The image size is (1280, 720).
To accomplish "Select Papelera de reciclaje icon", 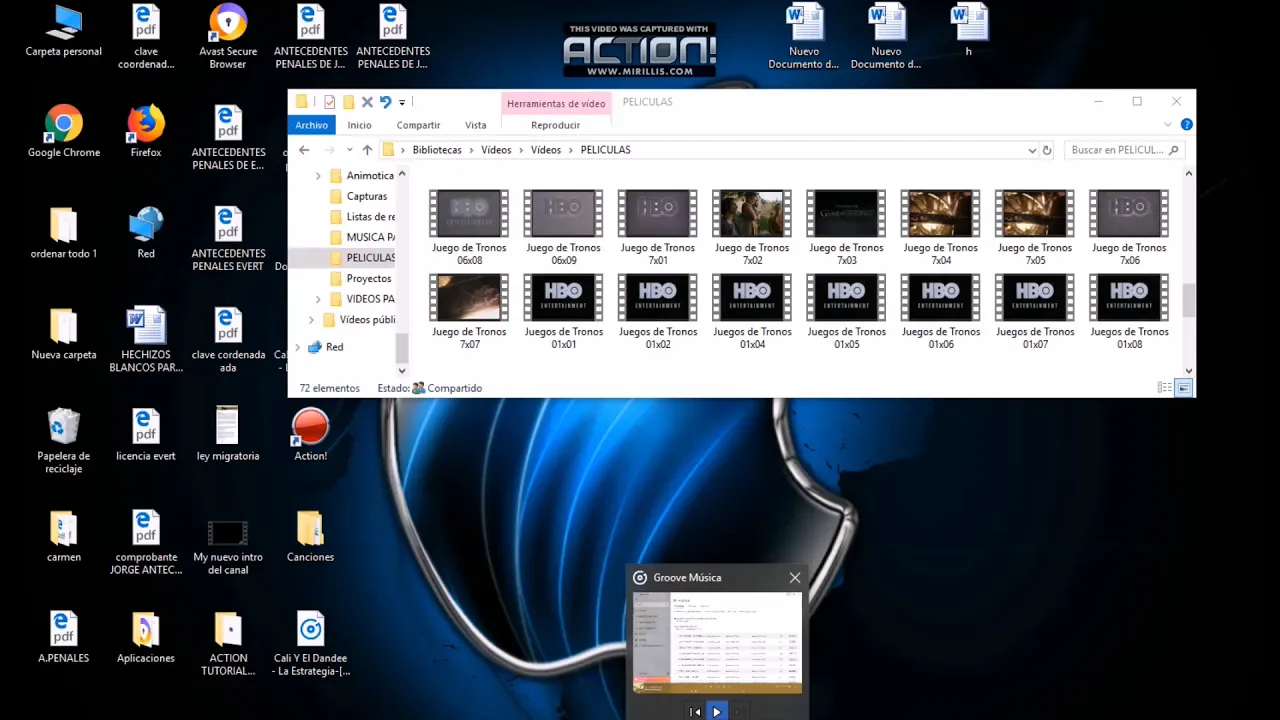I will (x=63, y=441).
